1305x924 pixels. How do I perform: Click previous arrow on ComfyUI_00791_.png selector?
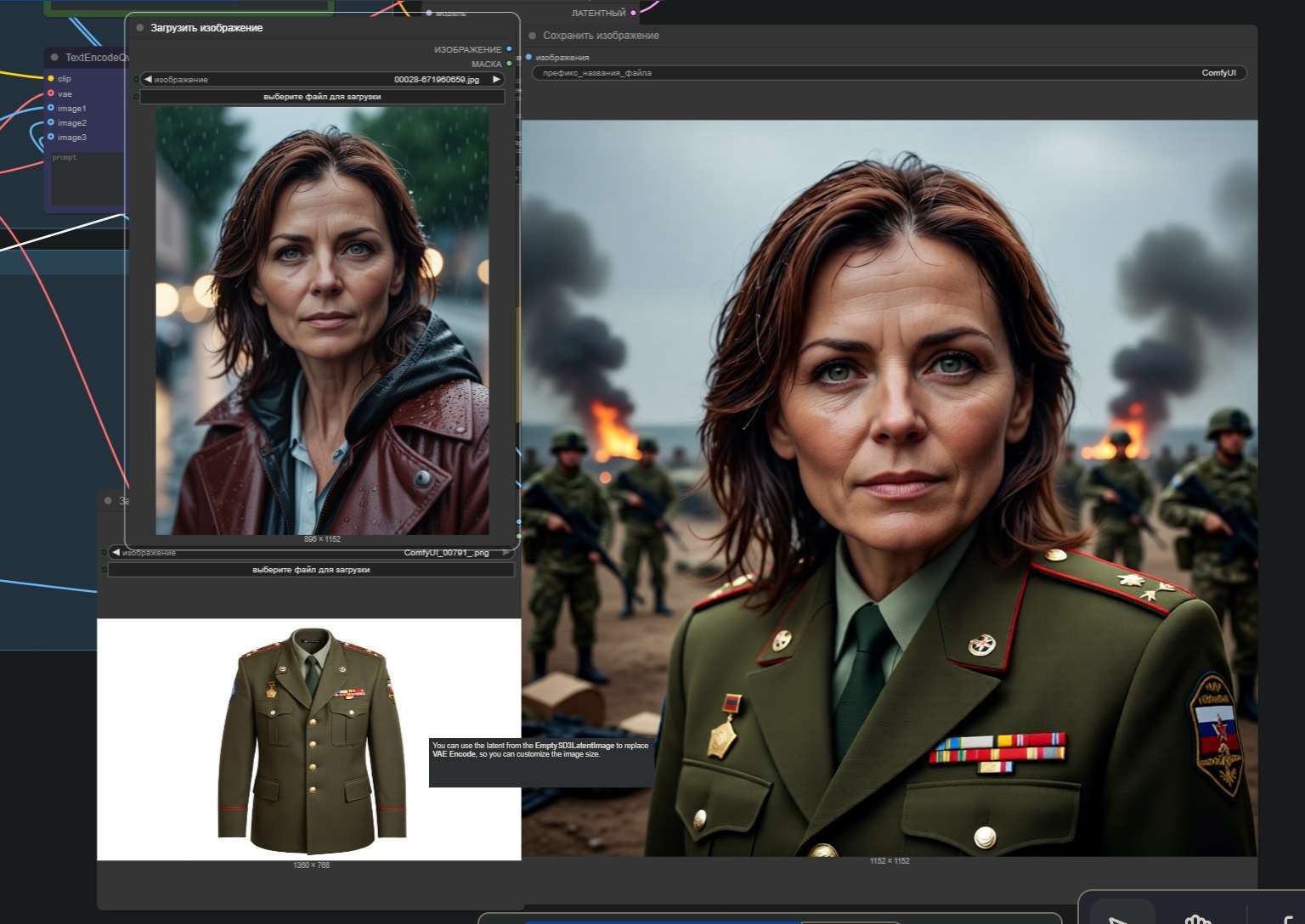[116, 552]
